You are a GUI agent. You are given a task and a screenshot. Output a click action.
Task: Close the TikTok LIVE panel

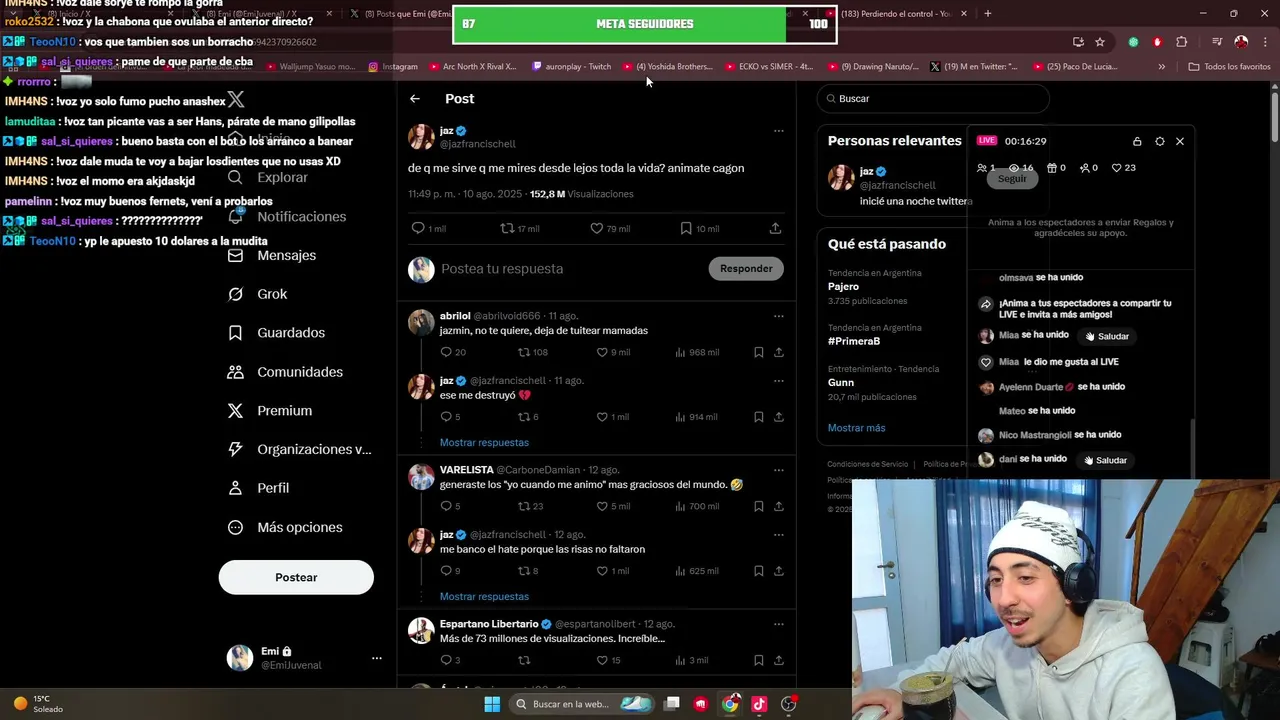click(1180, 141)
